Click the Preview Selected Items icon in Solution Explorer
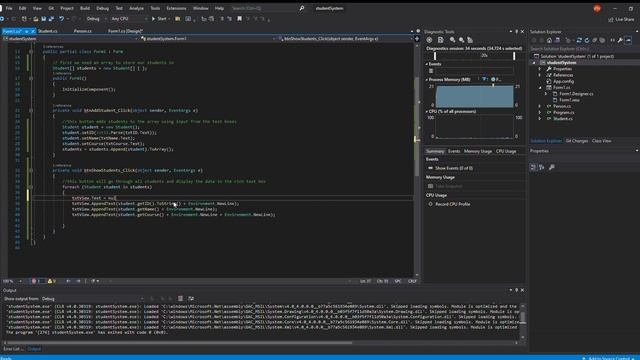The height and width of the screenshot is (360, 640). (629, 40)
